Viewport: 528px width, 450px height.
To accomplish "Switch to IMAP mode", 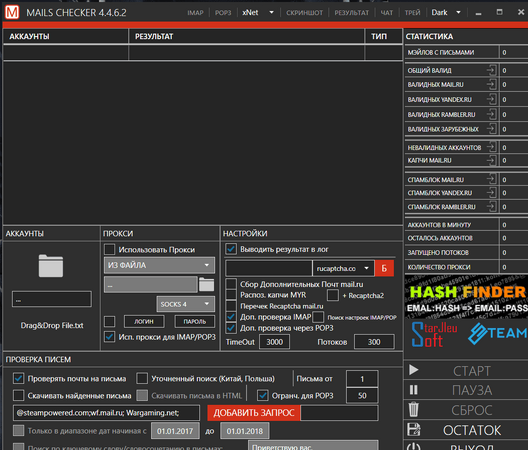I will tap(195, 13).
